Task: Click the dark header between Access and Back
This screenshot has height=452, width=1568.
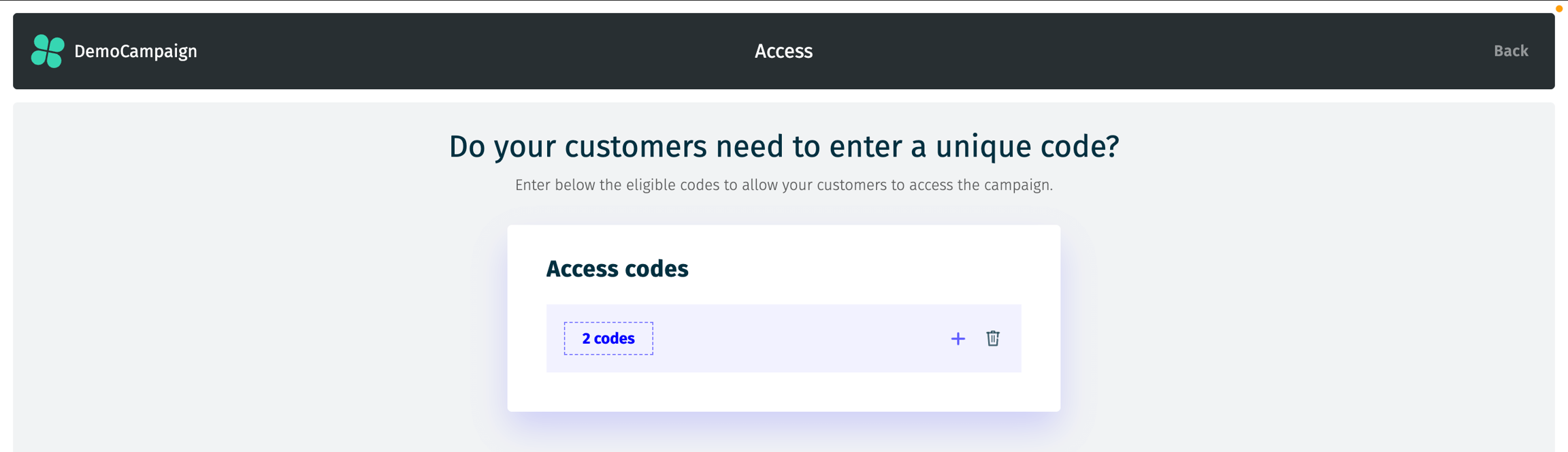Action: (1157, 51)
